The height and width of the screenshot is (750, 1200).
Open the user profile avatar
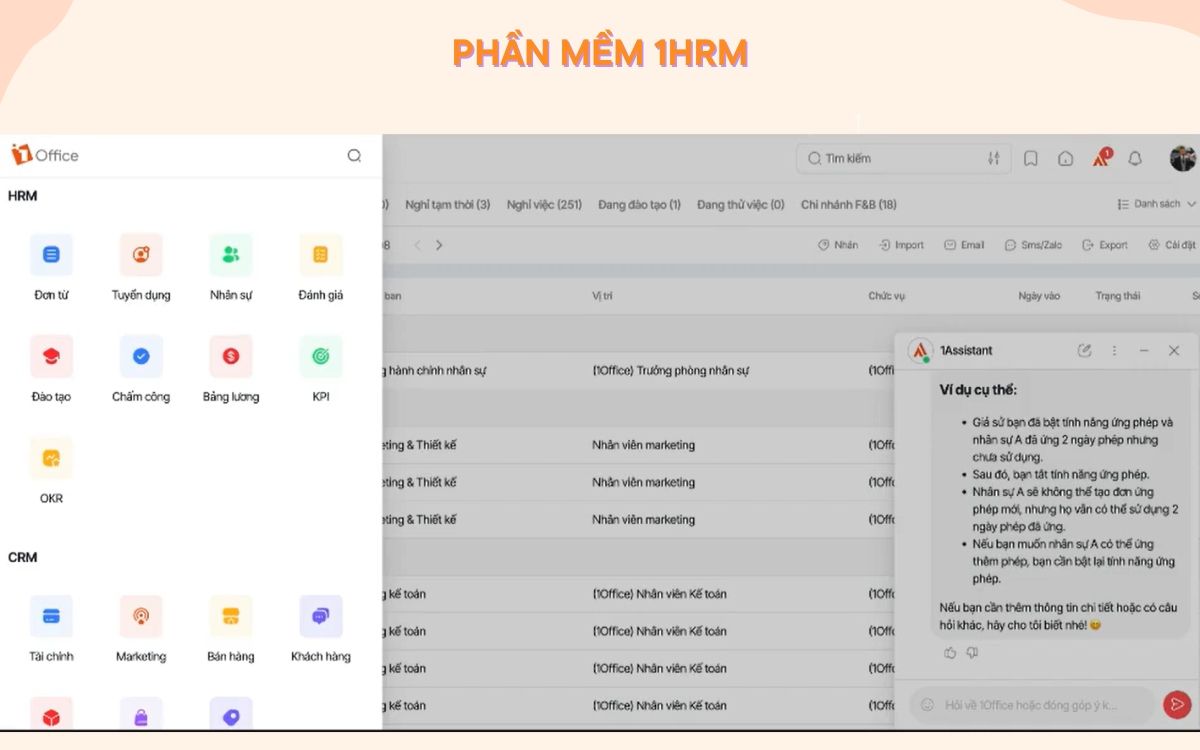pos(1183,158)
